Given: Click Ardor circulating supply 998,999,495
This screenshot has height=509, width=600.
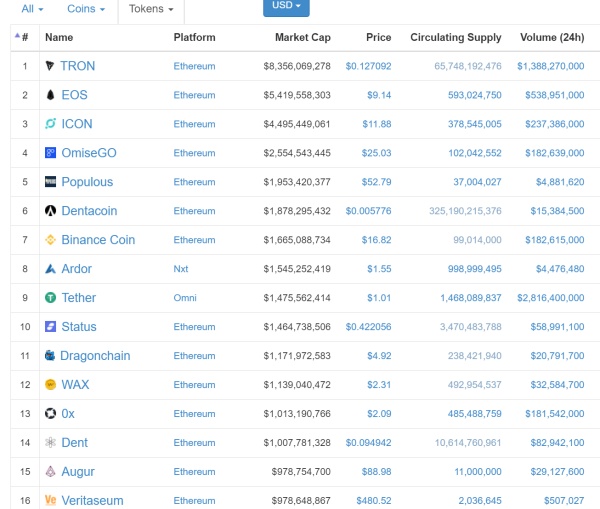Looking at the screenshot, I should point(474,269).
